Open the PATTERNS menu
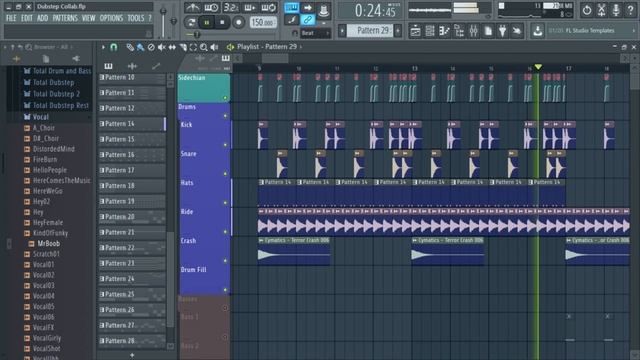The width and height of the screenshot is (640, 360). pos(65,18)
